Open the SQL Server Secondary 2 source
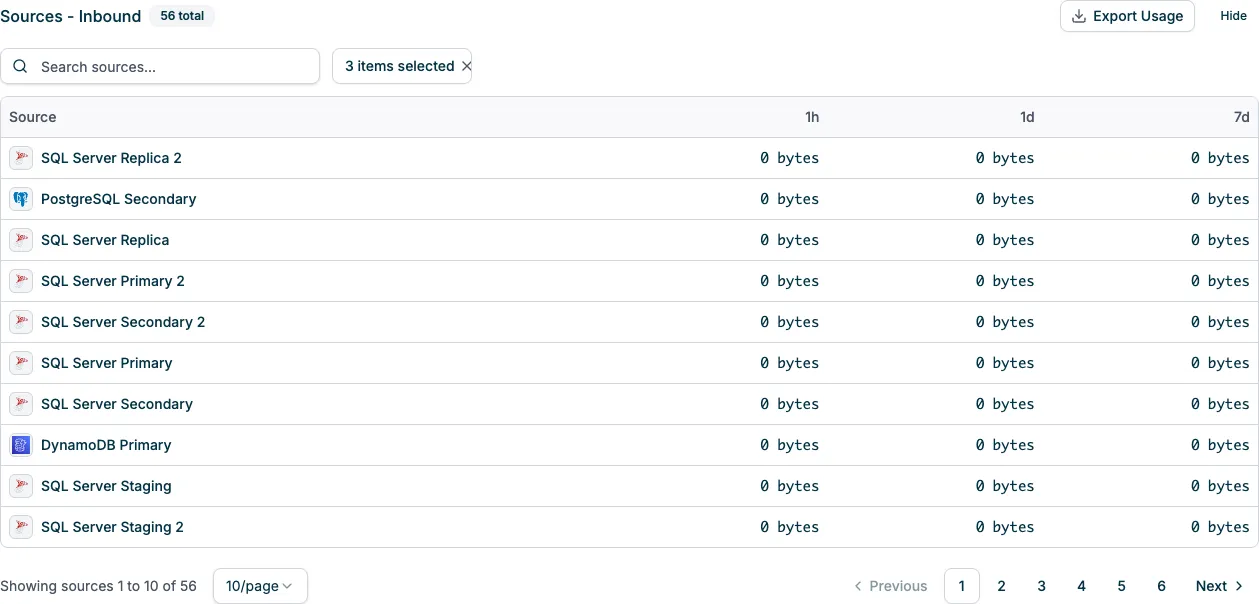1259x604 pixels. (123, 322)
